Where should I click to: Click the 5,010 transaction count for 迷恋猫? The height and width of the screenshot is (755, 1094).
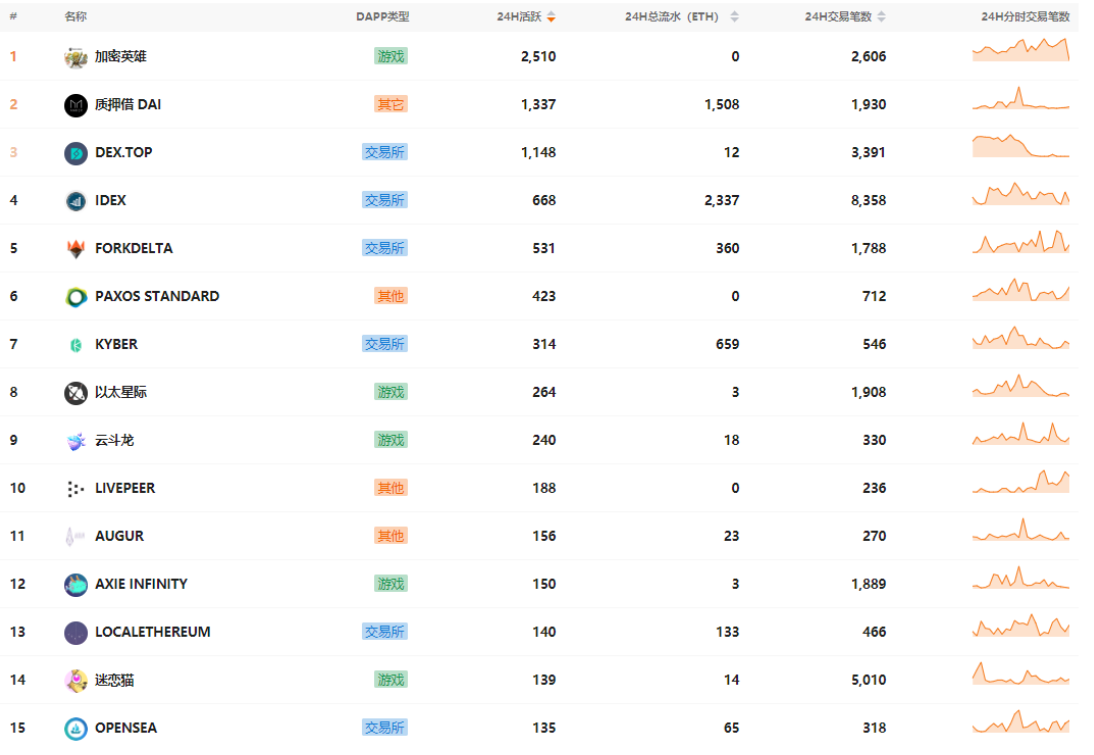[x=869, y=680]
